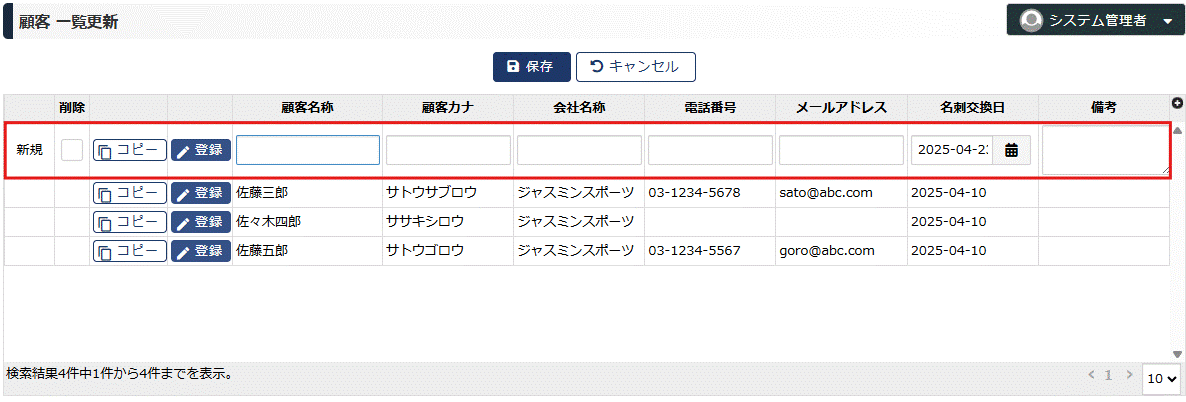Open the calendar date picker icon
1186x402 pixels.
1011,150
